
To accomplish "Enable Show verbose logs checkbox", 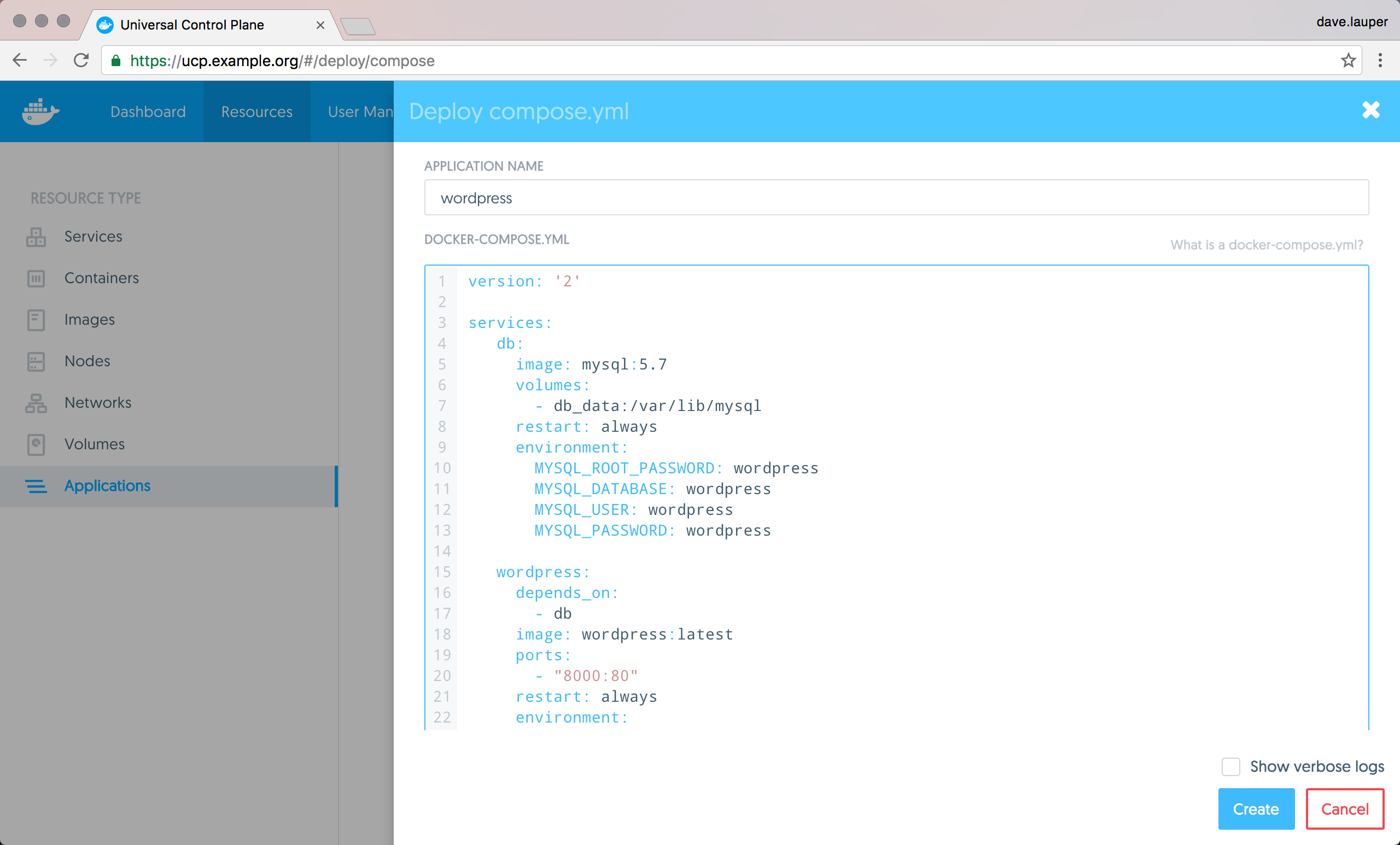I will coord(1230,767).
